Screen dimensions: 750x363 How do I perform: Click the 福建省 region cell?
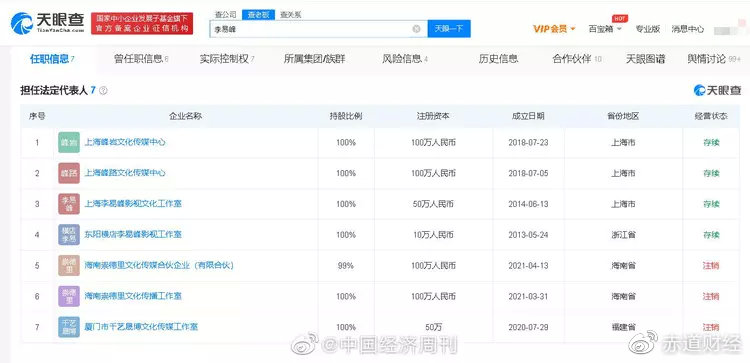coord(623,327)
